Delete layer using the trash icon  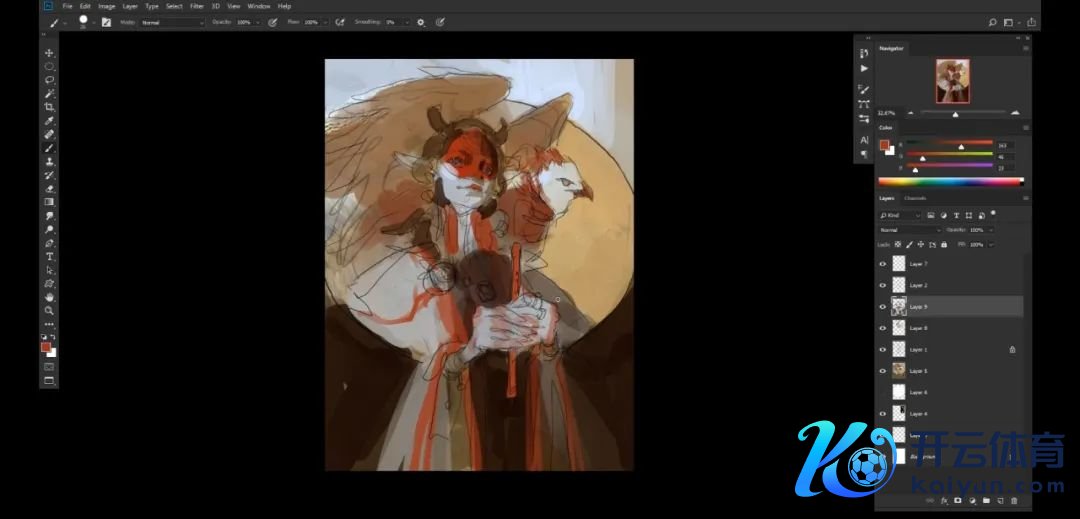pos(1014,500)
